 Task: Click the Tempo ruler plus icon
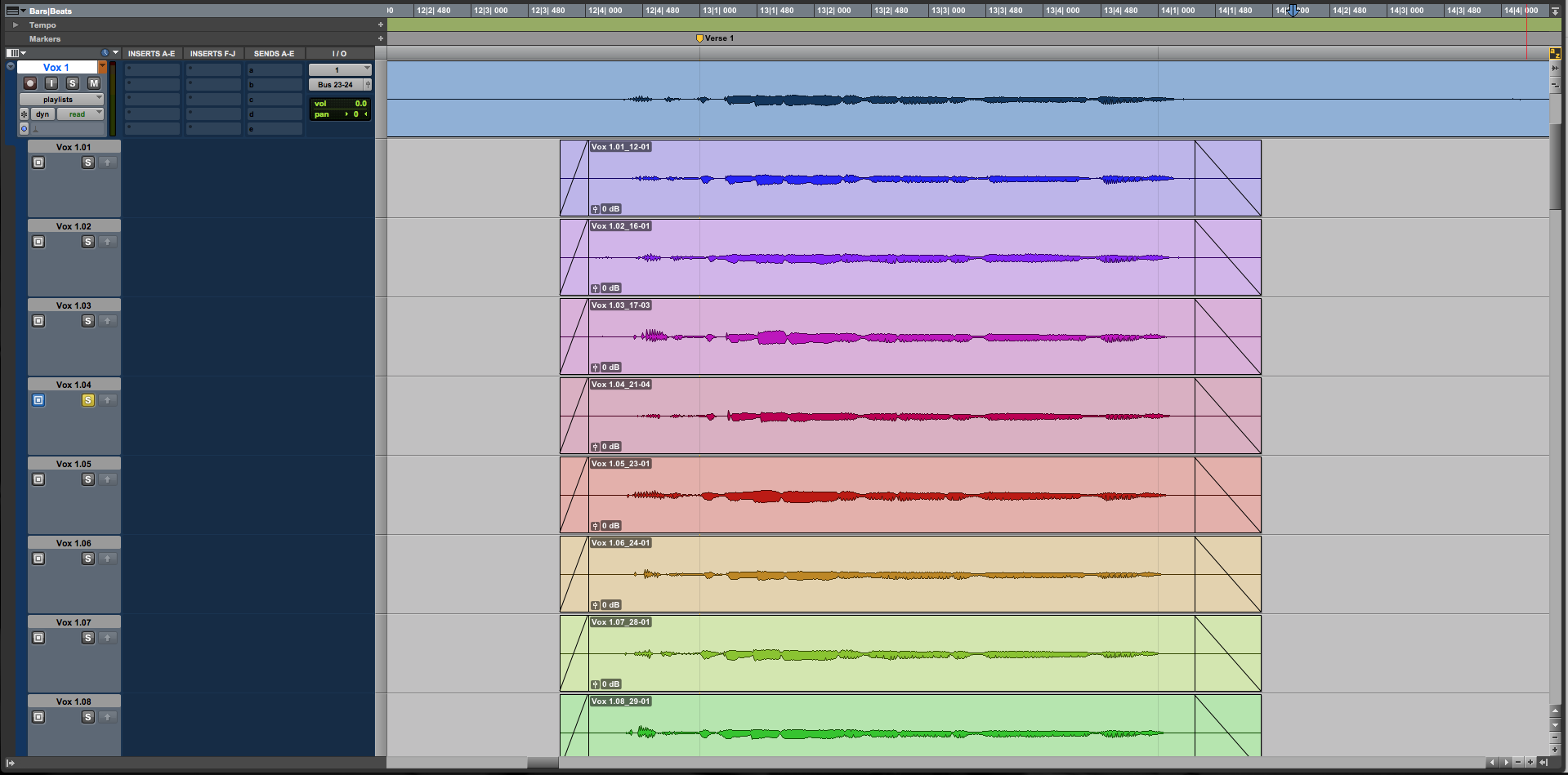point(381,24)
